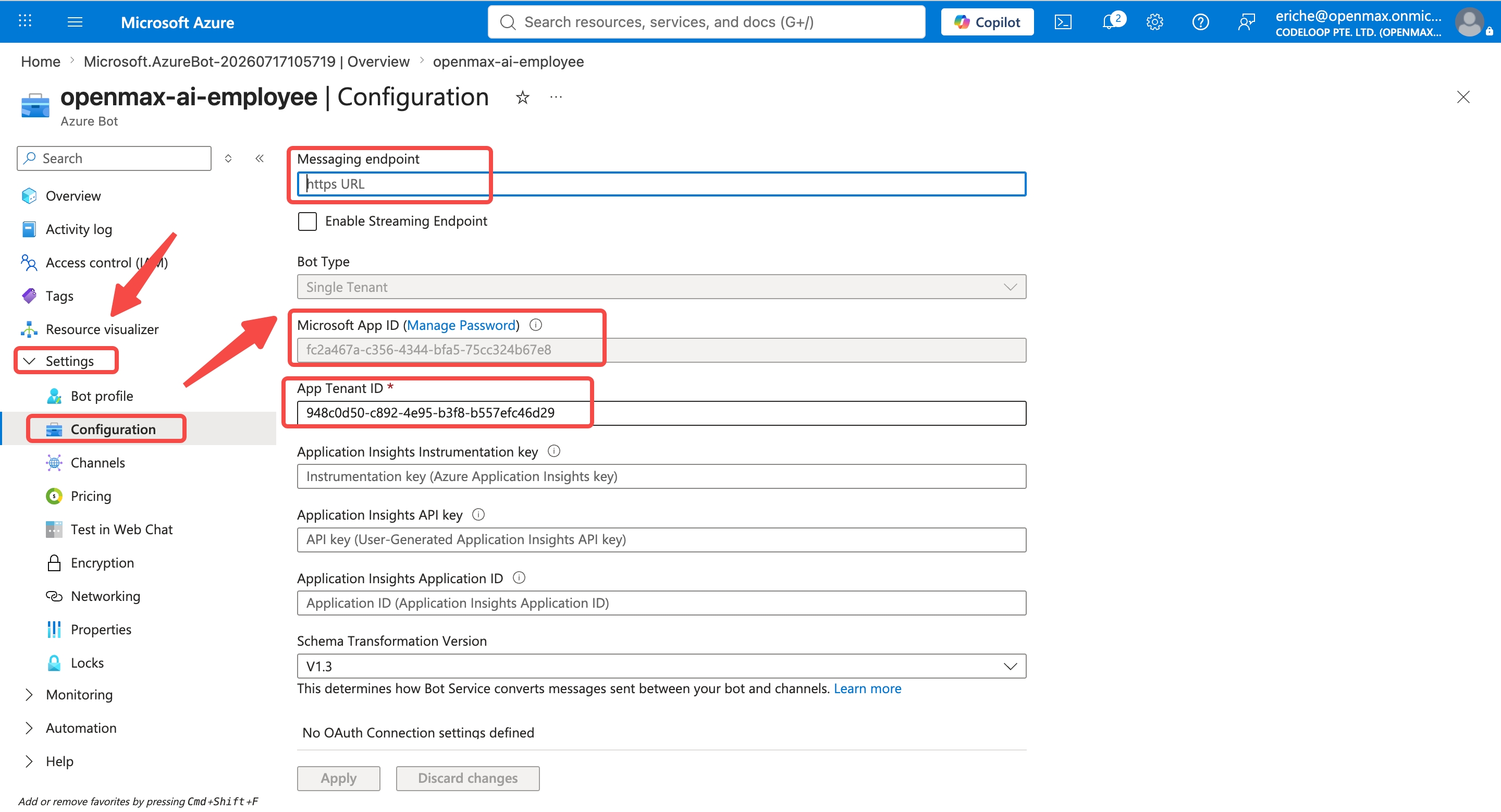Open Schema Transformation Version dropdown
The image size is (1501, 812).
tap(661, 667)
